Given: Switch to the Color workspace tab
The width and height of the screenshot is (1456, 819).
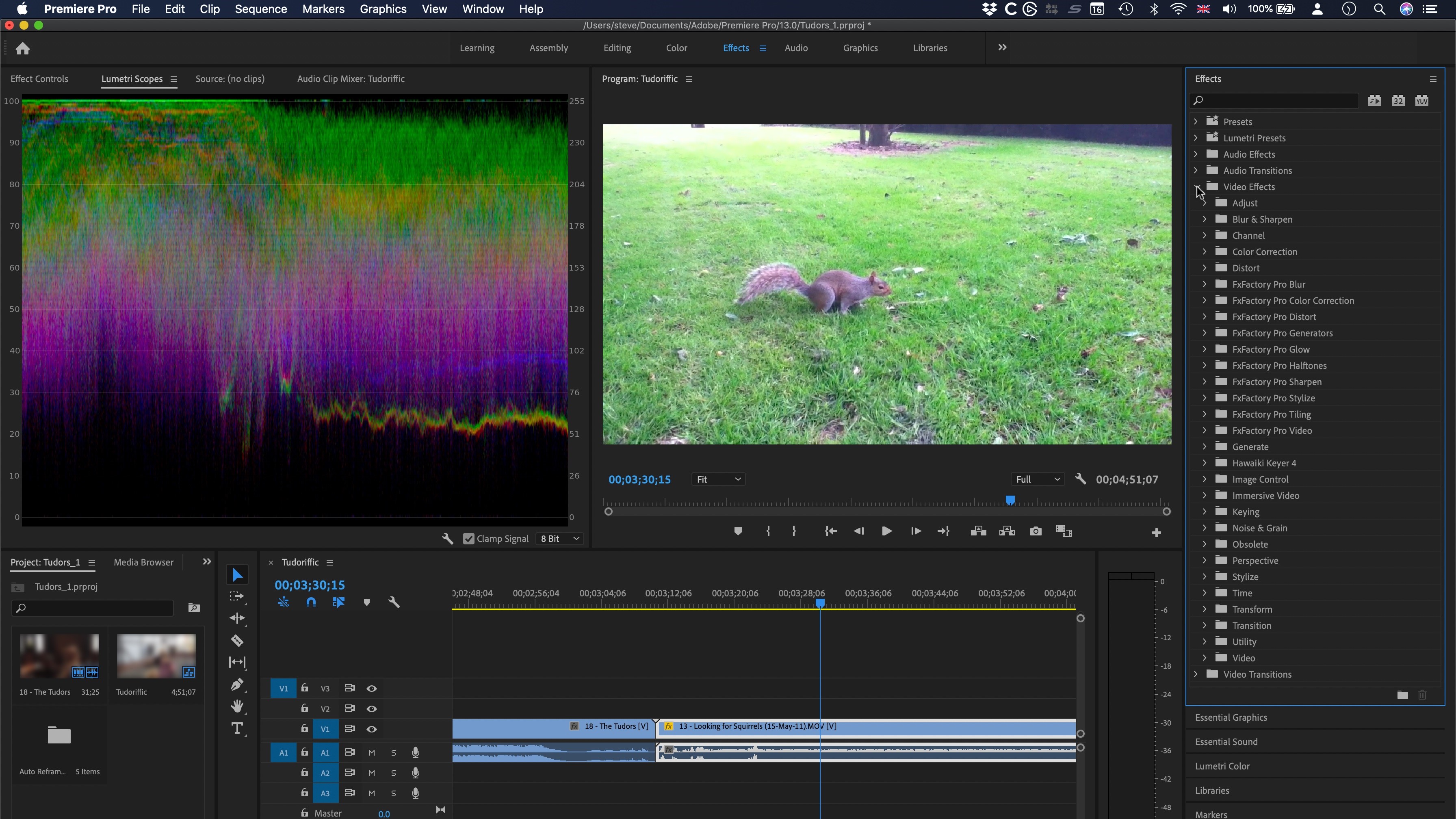Looking at the screenshot, I should 676,48.
